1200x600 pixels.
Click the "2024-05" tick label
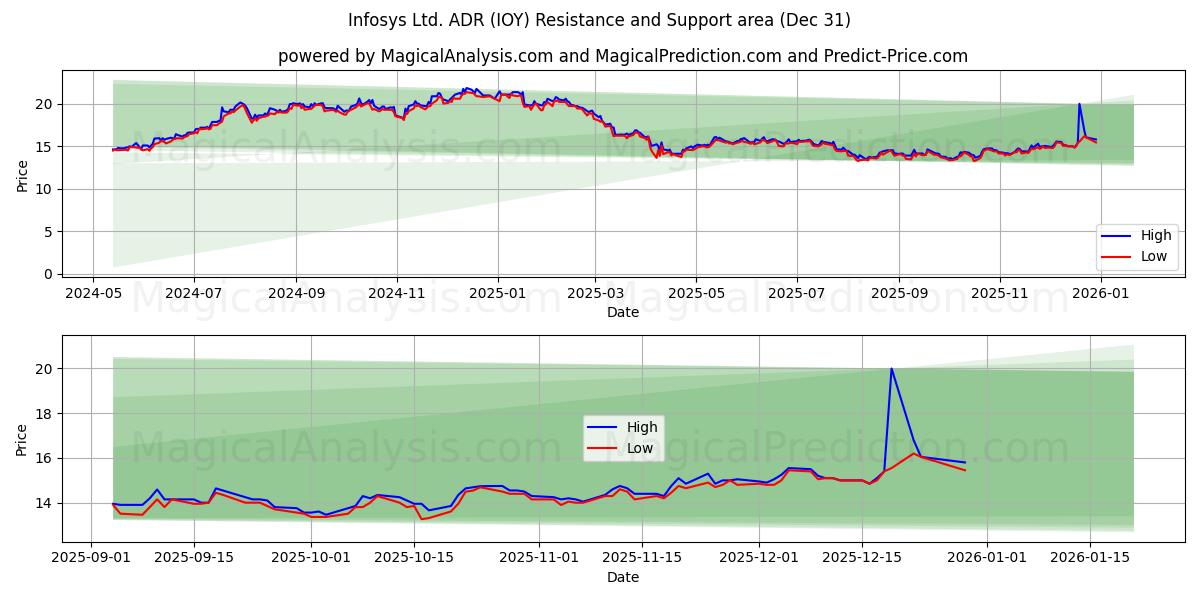pyautogui.click(x=93, y=293)
